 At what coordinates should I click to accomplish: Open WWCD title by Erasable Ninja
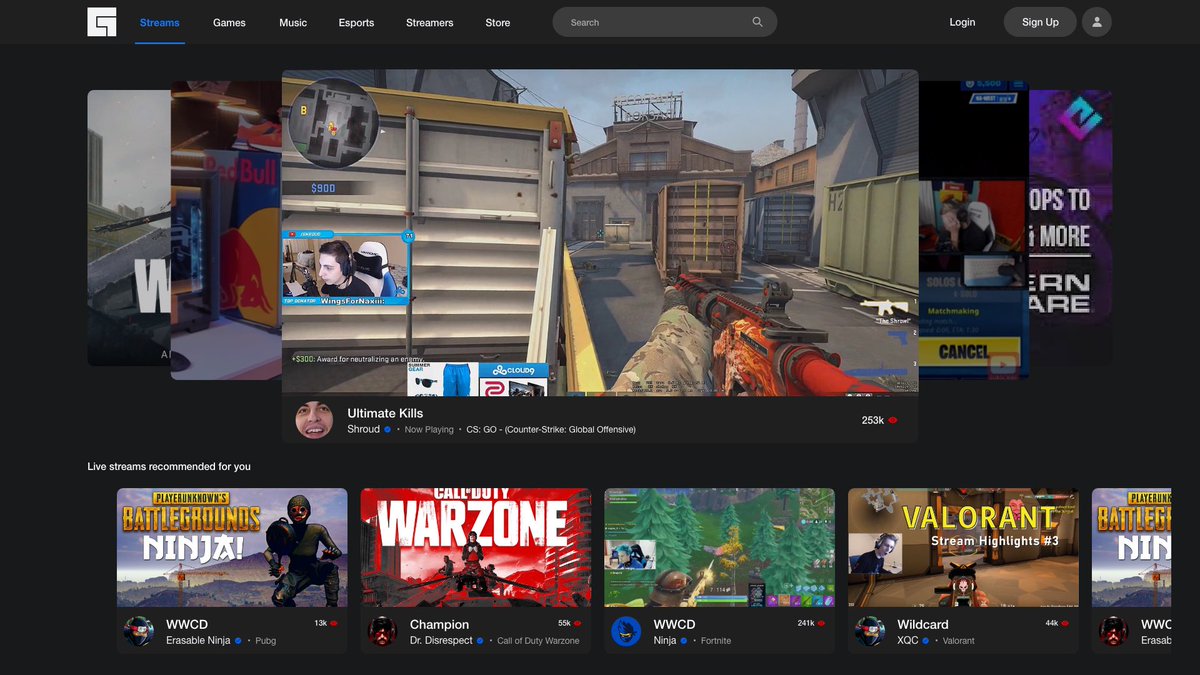tap(187, 625)
